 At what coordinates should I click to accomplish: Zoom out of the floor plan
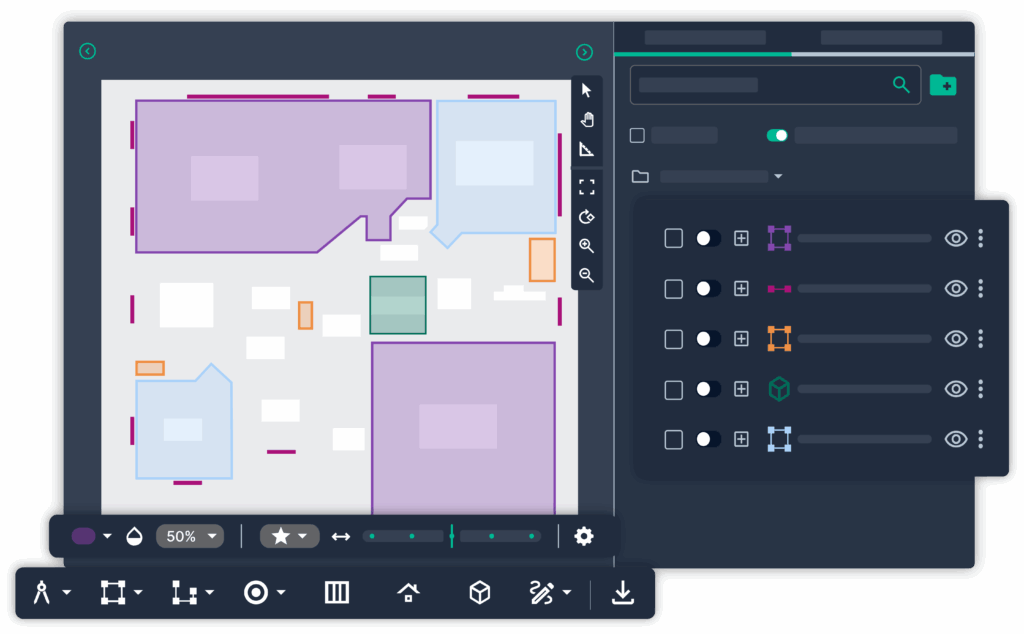tap(586, 275)
